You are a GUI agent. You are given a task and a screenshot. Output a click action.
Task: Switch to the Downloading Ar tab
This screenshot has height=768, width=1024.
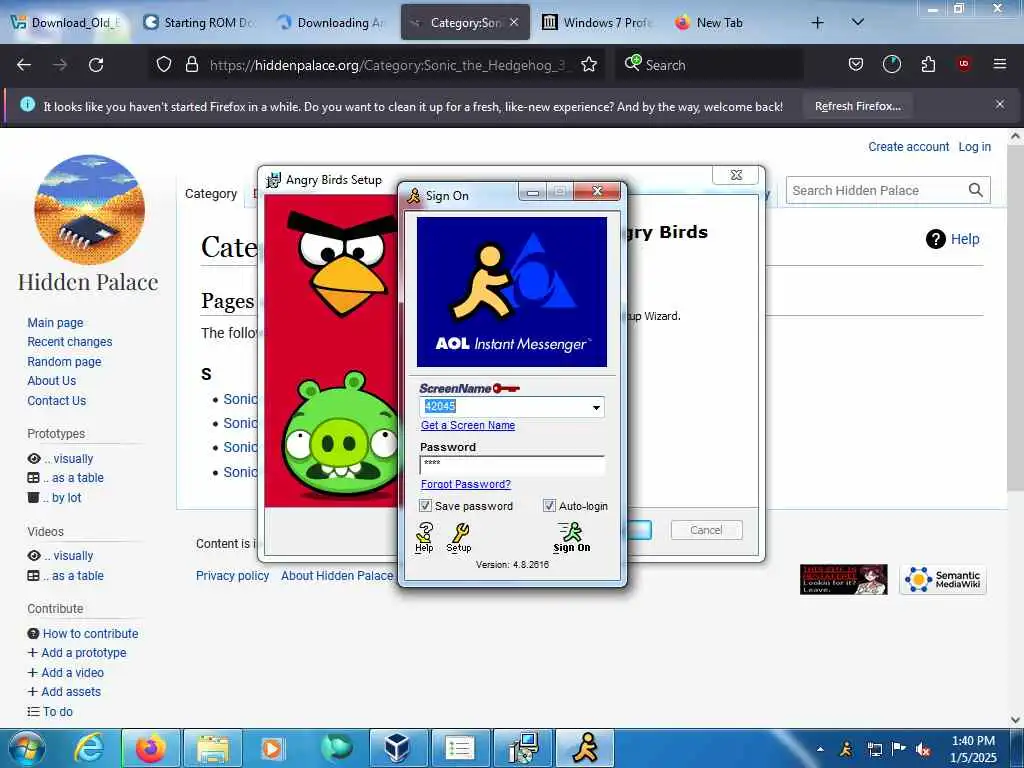tap(332, 23)
